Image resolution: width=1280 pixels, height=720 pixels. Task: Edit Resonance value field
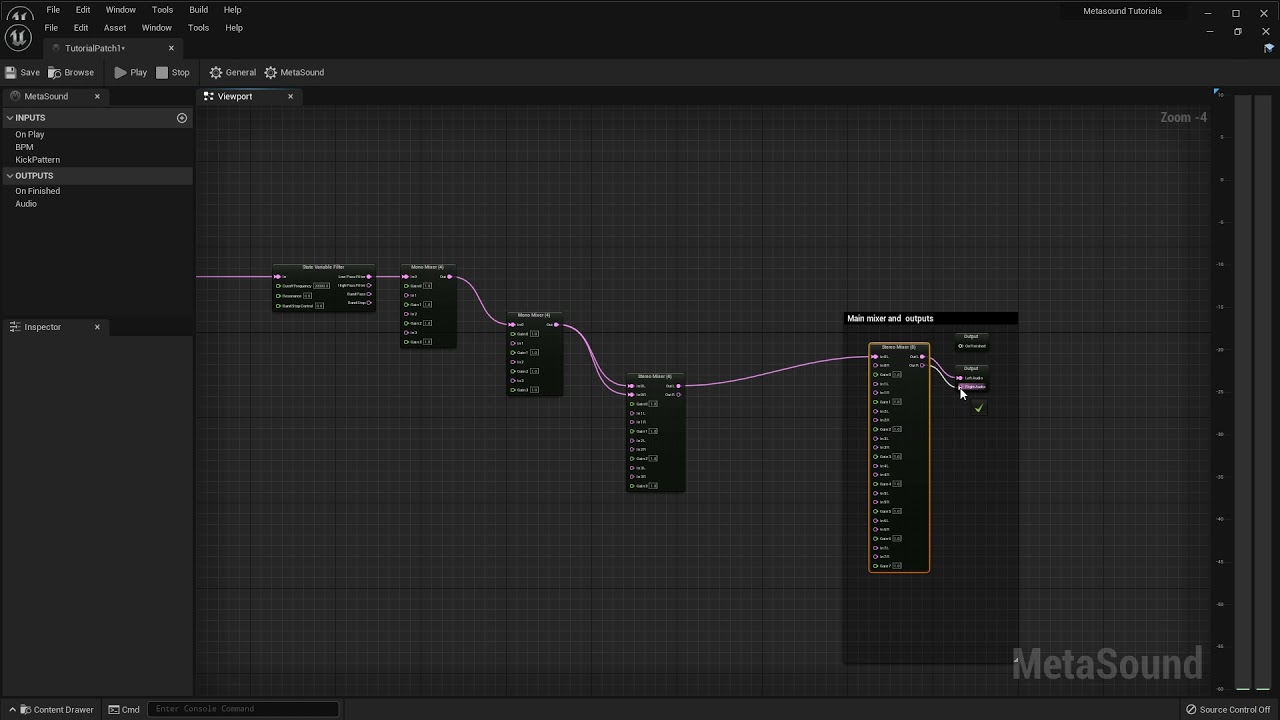click(x=308, y=296)
